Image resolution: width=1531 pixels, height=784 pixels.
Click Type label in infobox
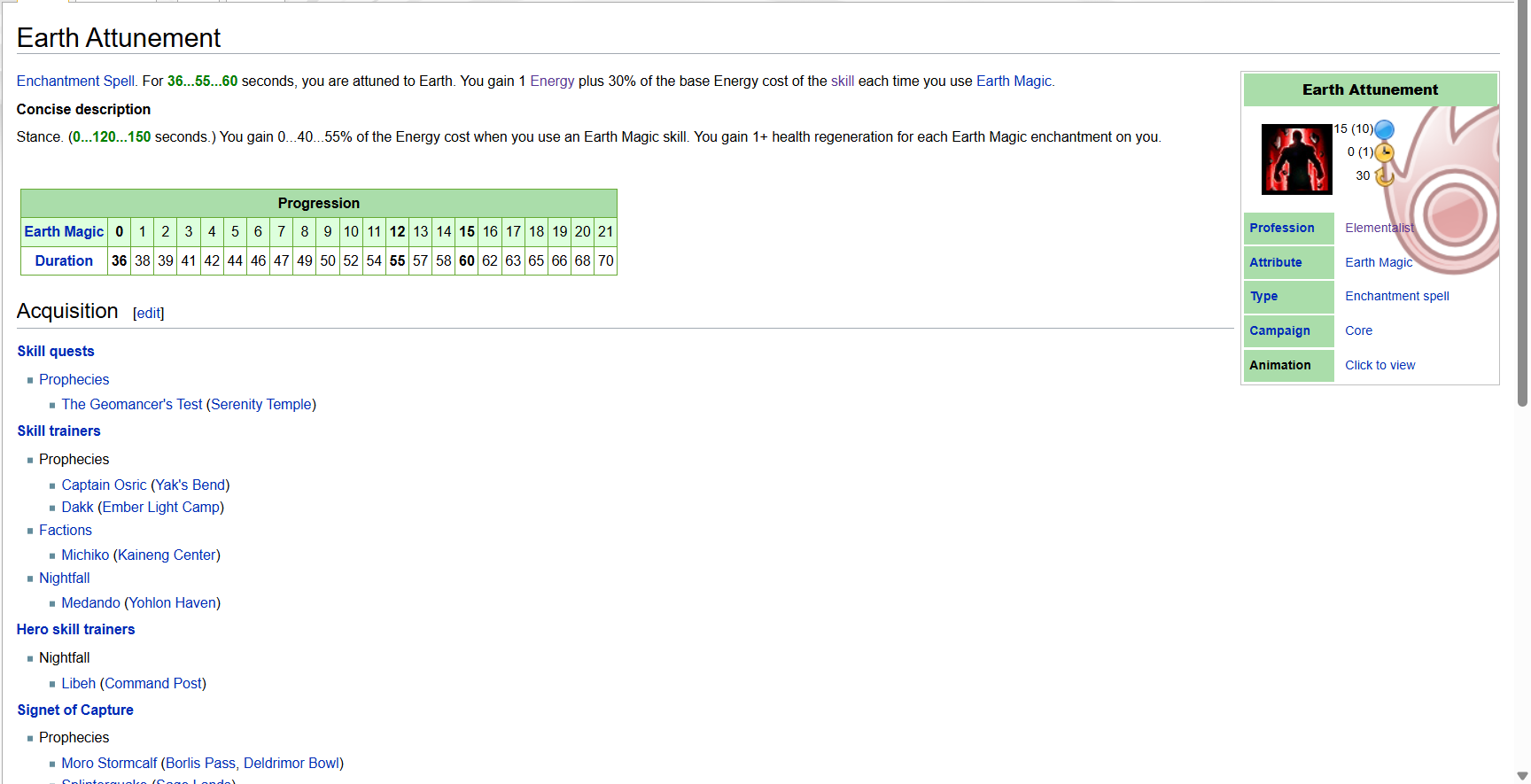1263,296
